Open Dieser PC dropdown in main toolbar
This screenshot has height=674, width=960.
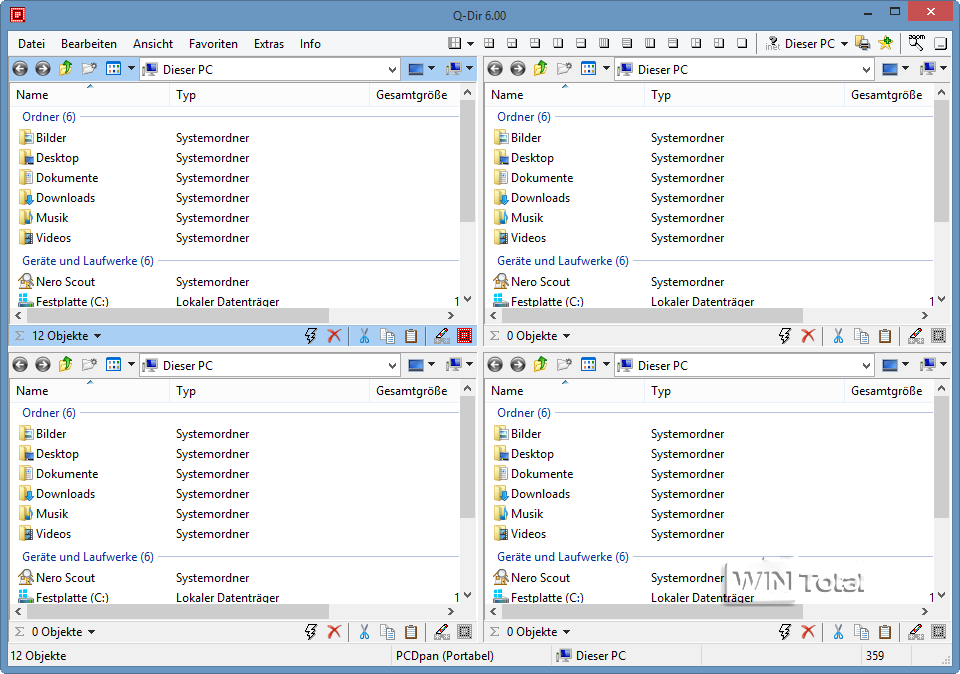844,43
